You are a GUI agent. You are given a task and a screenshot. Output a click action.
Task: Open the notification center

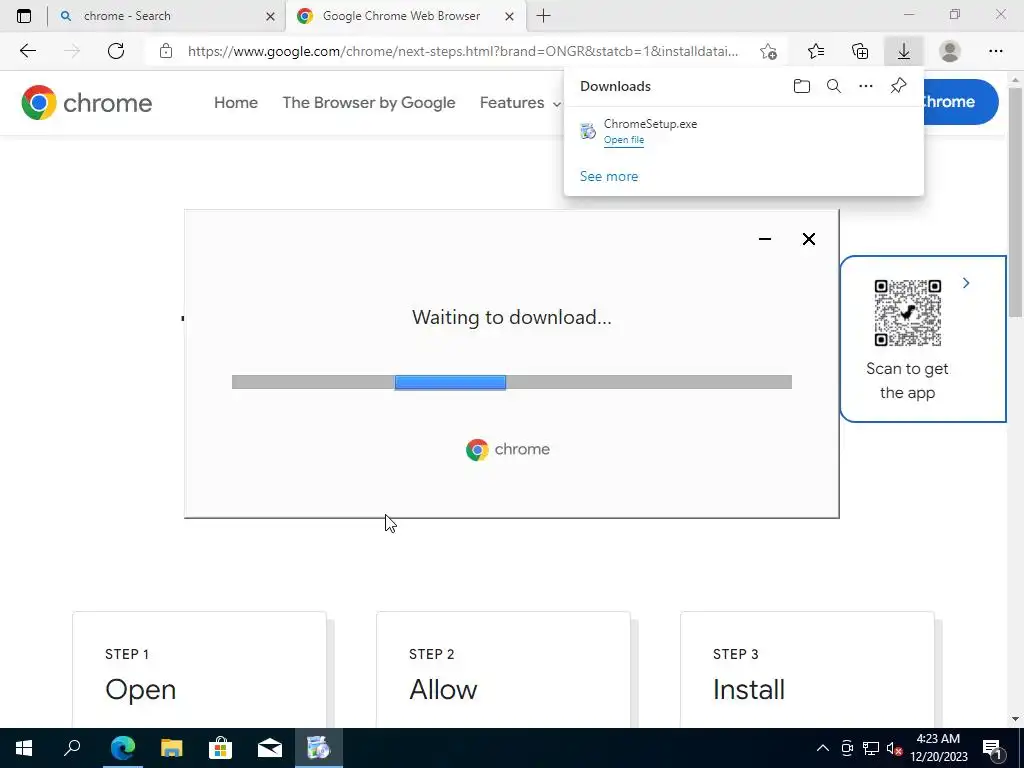[993, 749]
